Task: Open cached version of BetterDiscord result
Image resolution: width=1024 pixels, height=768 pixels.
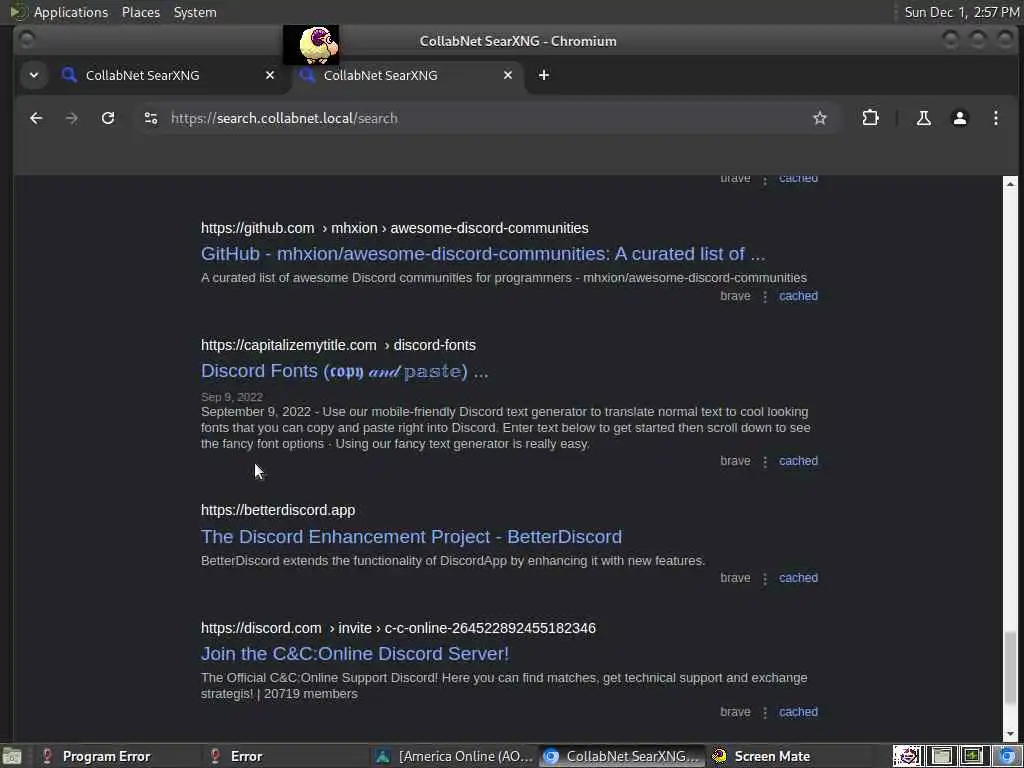Action: pos(798,578)
